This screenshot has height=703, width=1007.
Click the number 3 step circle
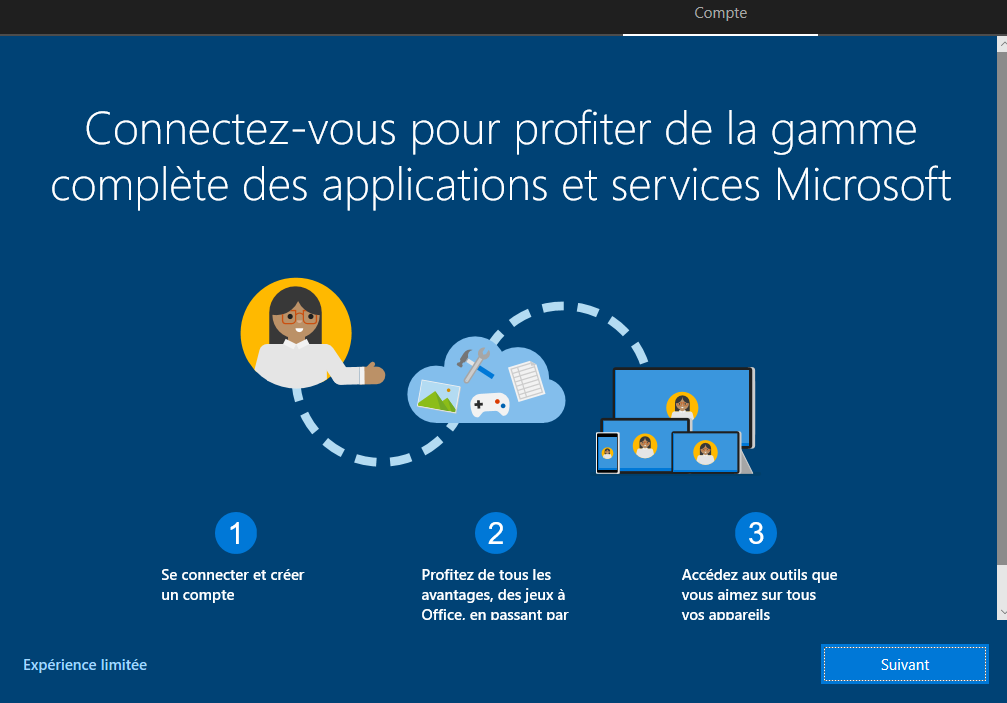coord(756,533)
